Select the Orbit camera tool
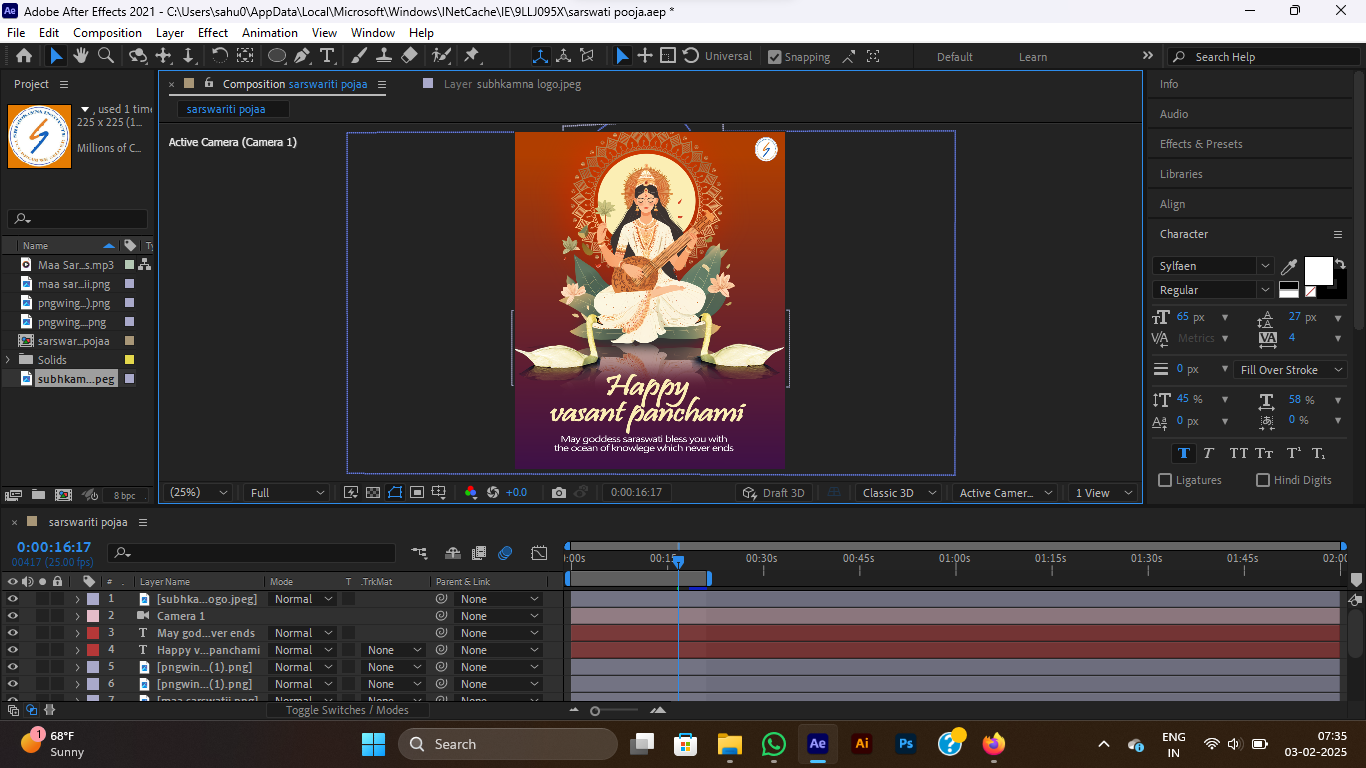Viewport: 1366px width, 768px height. point(139,56)
